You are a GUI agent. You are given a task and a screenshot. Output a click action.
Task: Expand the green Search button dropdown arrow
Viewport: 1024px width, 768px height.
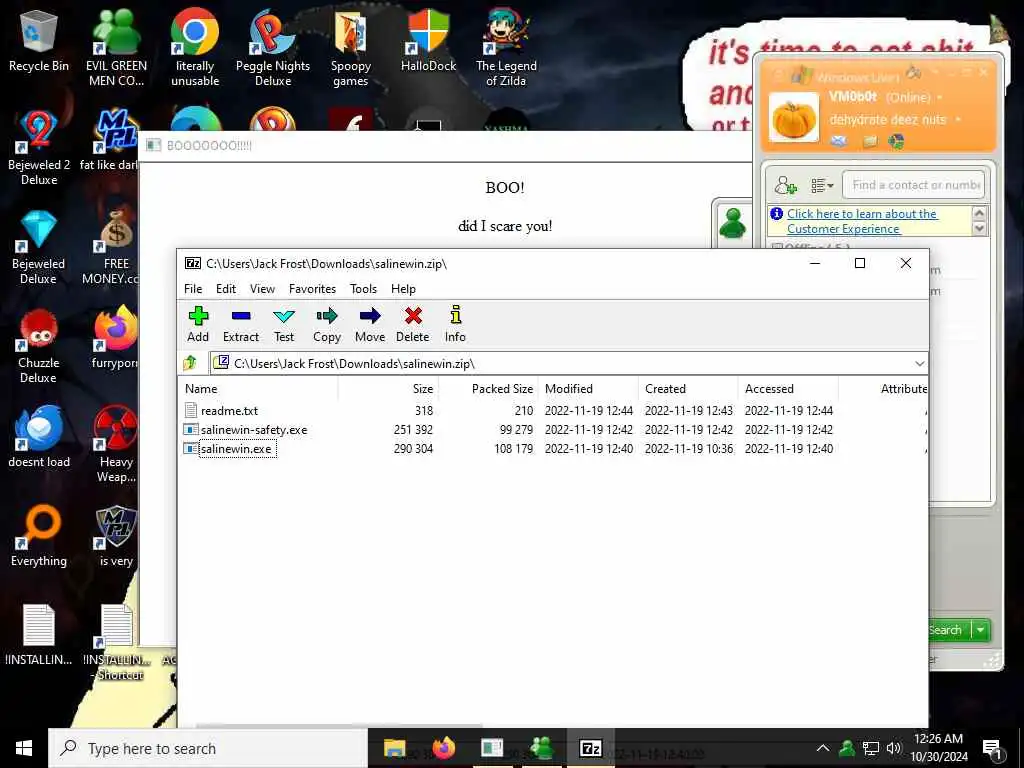(981, 630)
